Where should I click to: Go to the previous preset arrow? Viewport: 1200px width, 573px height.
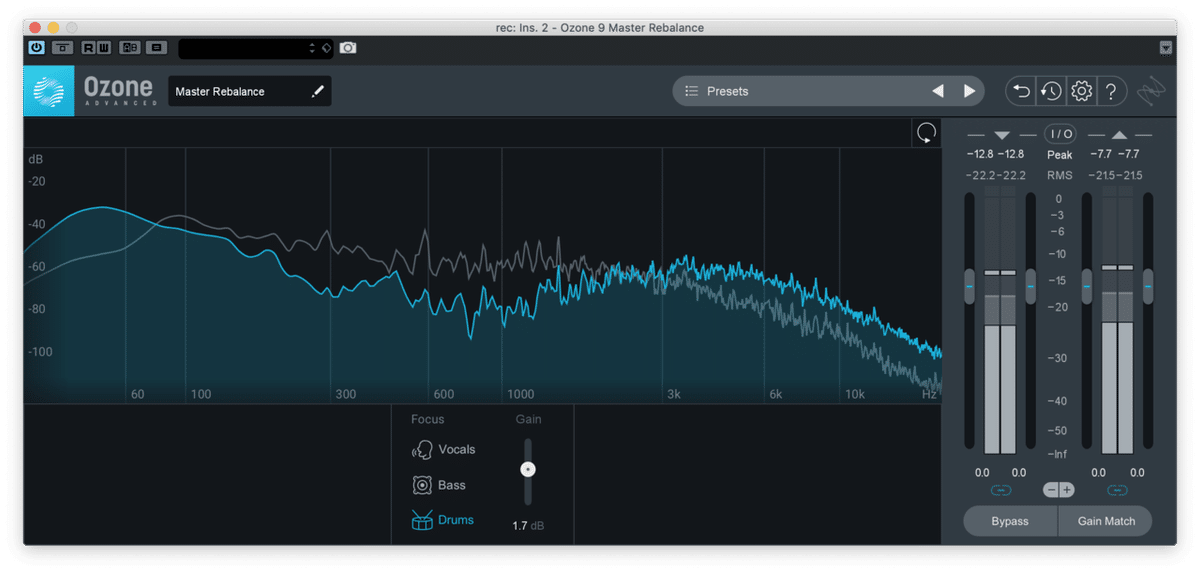(x=938, y=91)
